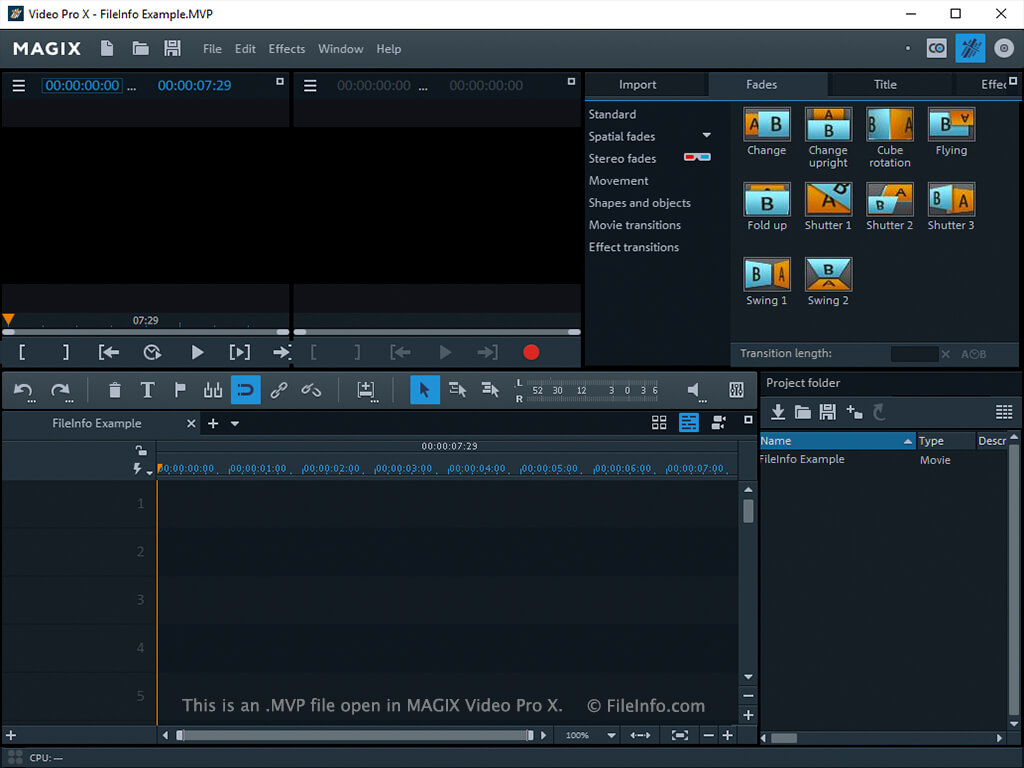Open the movie tab dropdown arrow

pos(235,423)
